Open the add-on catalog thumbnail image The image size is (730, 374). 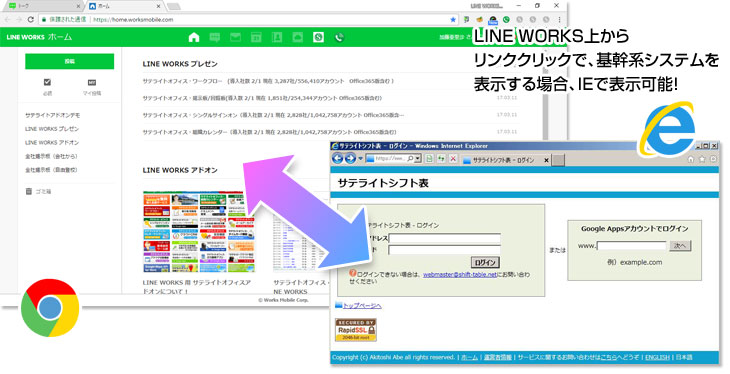pos(199,231)
